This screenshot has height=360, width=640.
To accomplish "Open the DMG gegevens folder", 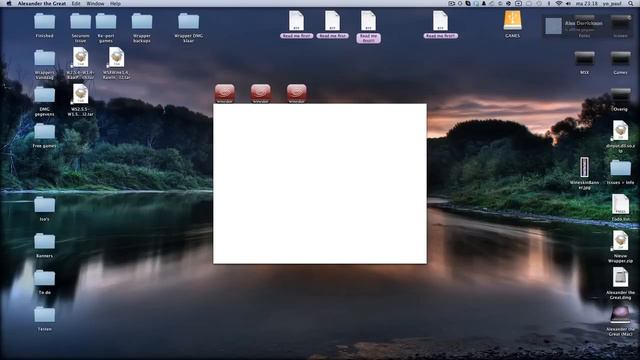I will [x=44, y=95].
